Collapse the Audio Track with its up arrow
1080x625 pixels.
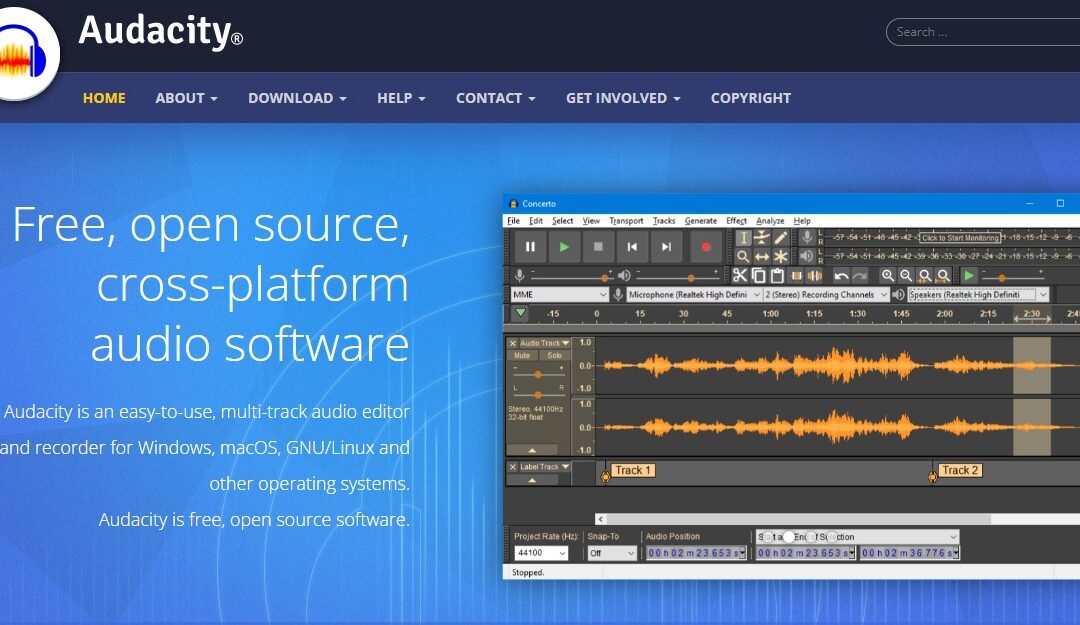[532, 450]
